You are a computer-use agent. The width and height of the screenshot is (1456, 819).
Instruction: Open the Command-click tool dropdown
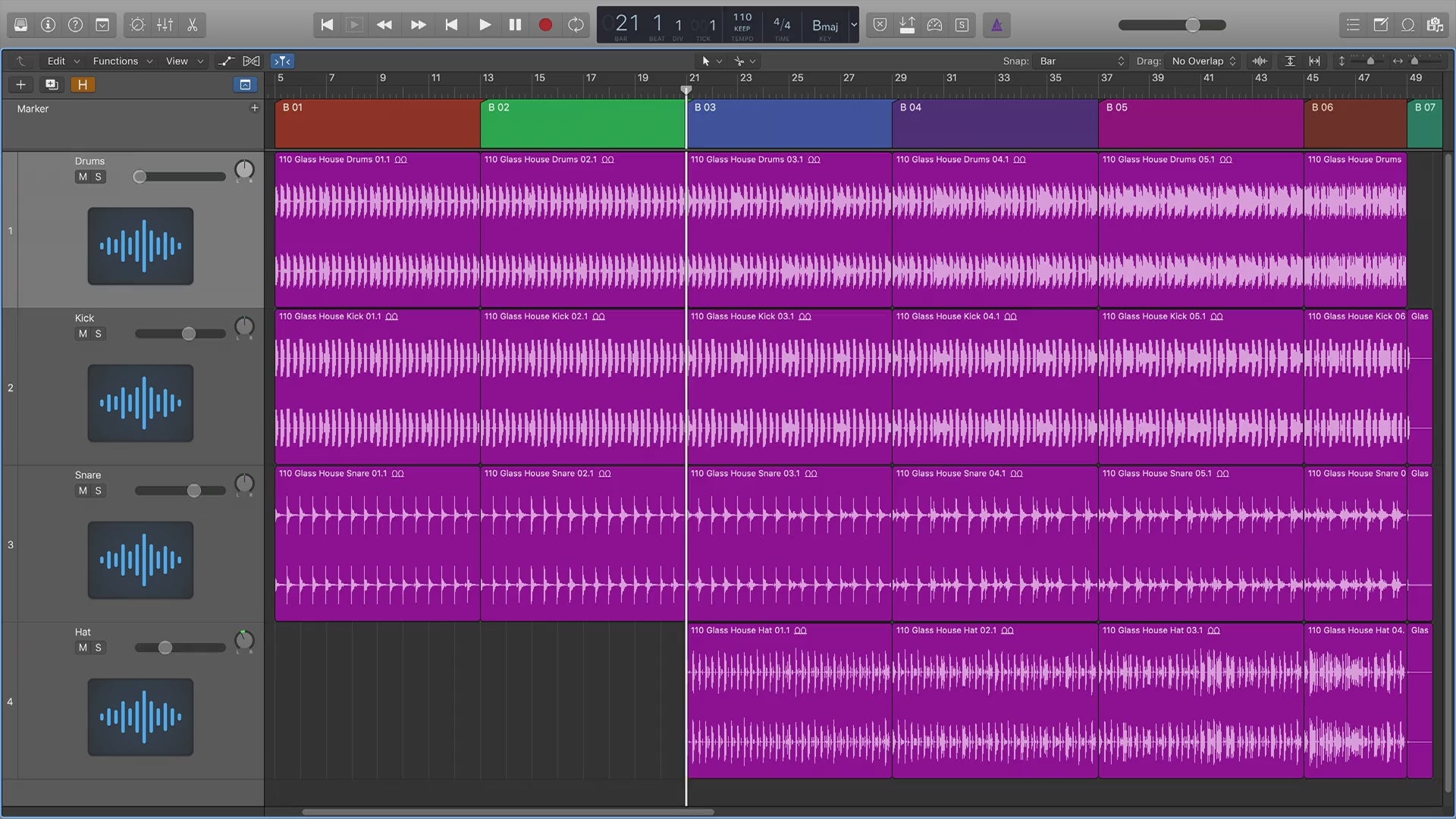coord(745,61)
